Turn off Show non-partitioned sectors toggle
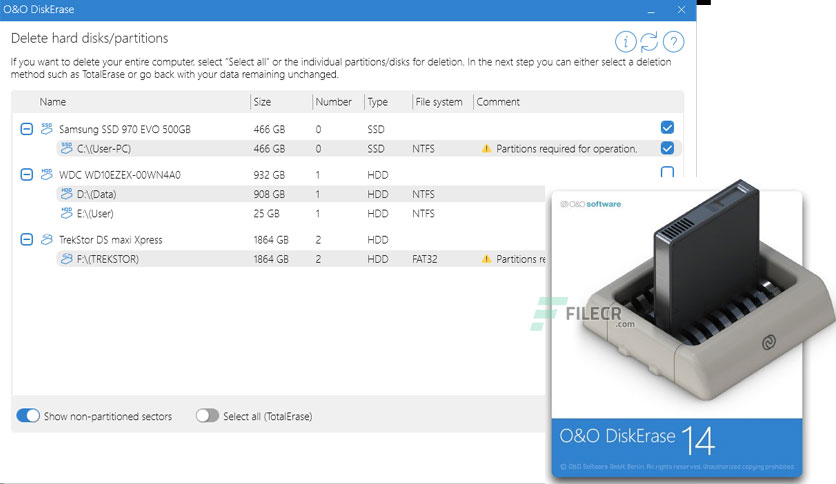Image resolution: width=836 pixels, height=484 pixels. click(28, 416)
